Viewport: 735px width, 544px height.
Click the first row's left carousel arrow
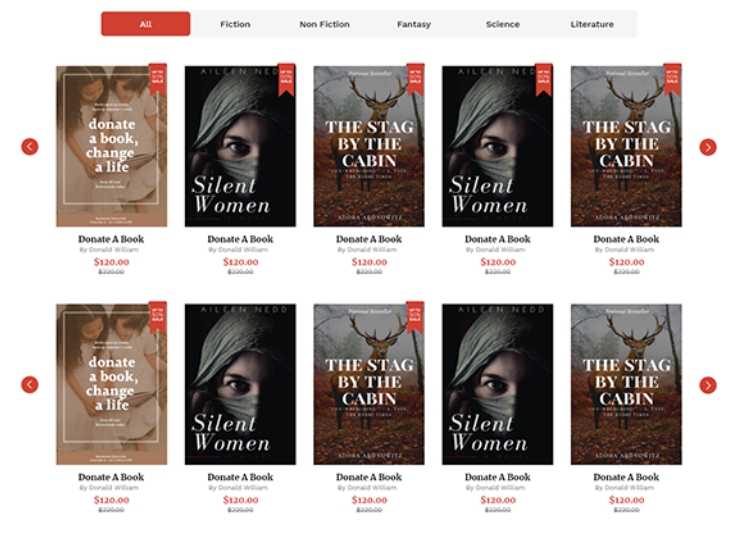pyautogui.click(x=30, y=147)
